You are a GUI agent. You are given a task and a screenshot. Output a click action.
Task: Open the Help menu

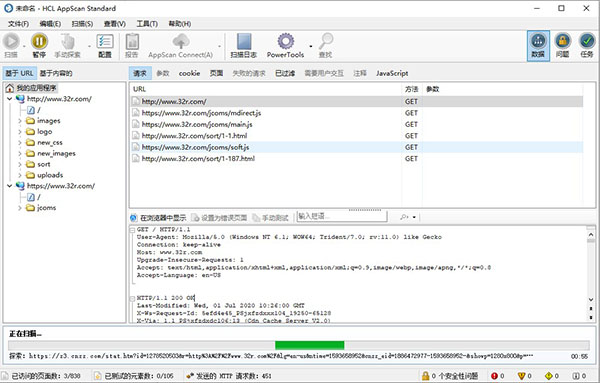coord(179,24)
